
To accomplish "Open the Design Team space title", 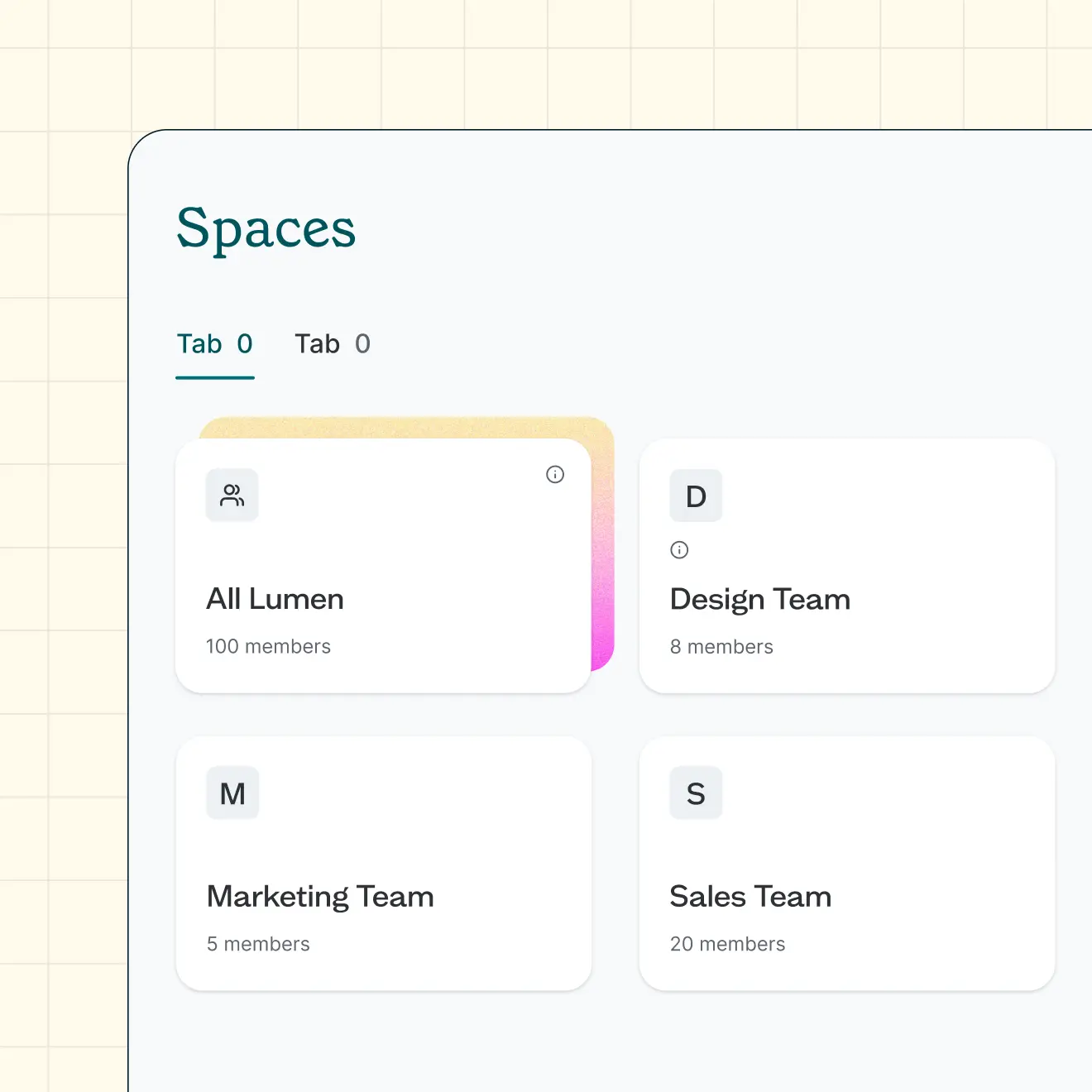I will [x=760, y=600].
